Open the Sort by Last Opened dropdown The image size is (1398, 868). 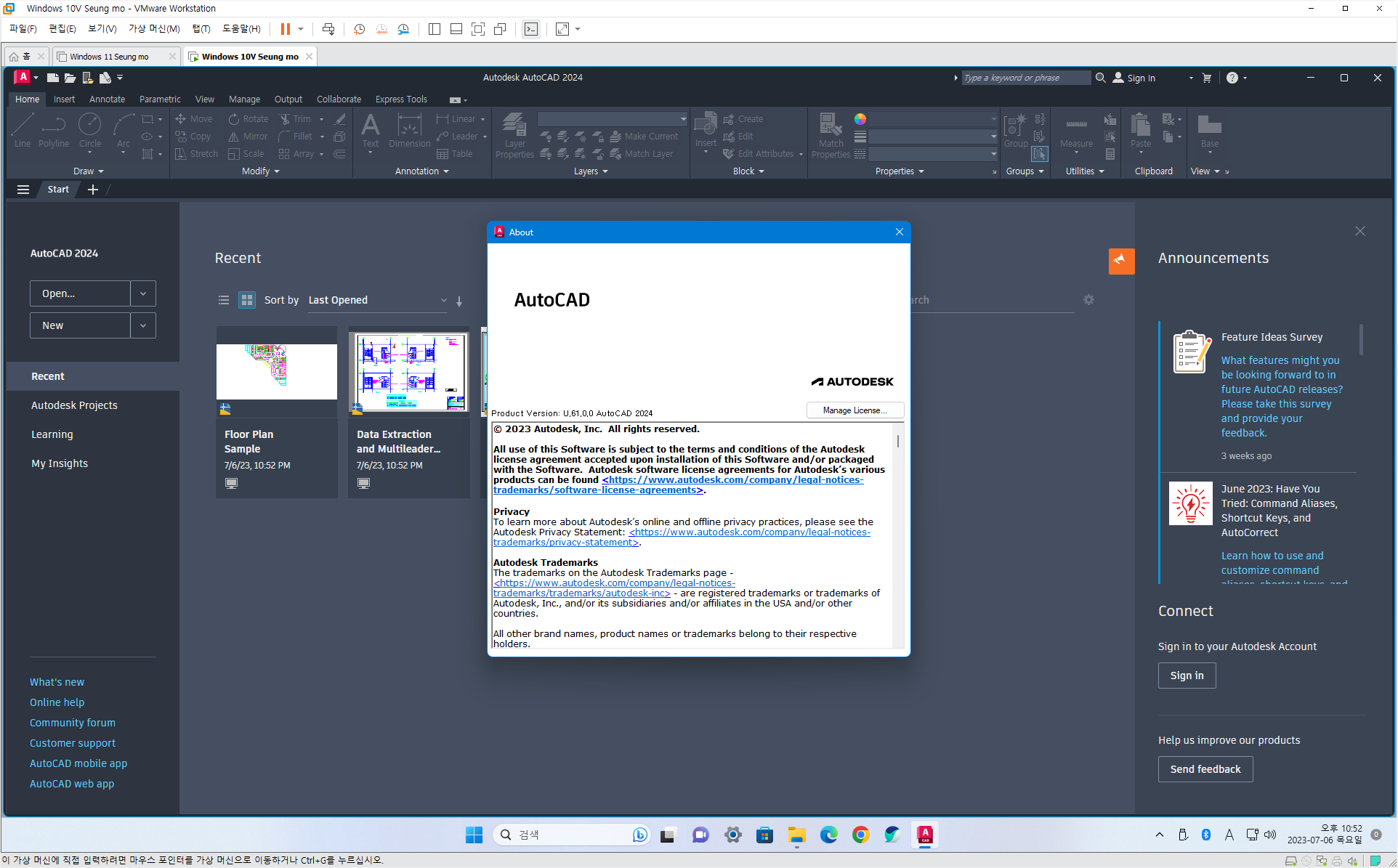(x=377, y=300)
